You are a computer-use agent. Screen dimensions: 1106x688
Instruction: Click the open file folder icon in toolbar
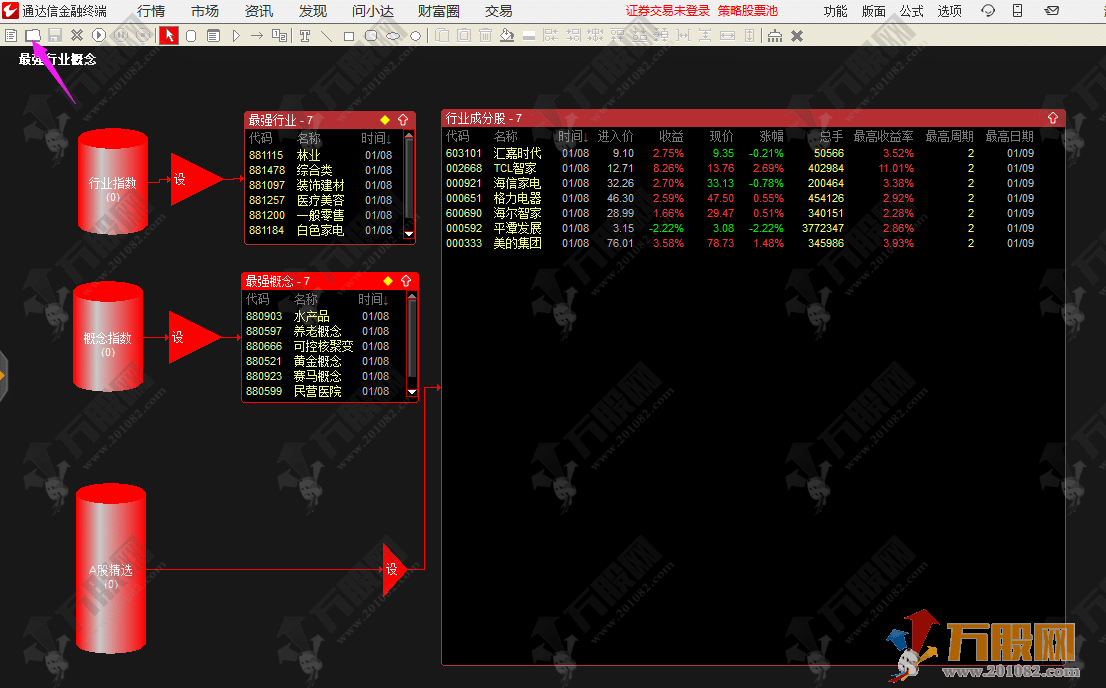(x=33, y=35)
